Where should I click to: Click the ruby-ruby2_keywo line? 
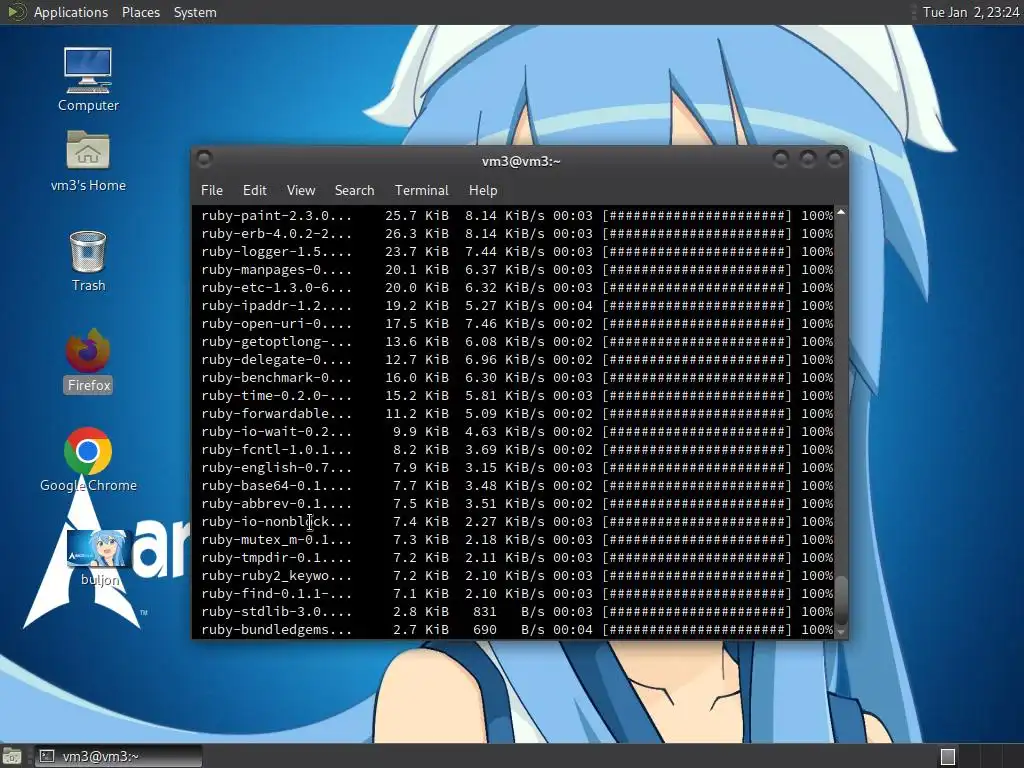pyautogui.click(x=517, y=576)
